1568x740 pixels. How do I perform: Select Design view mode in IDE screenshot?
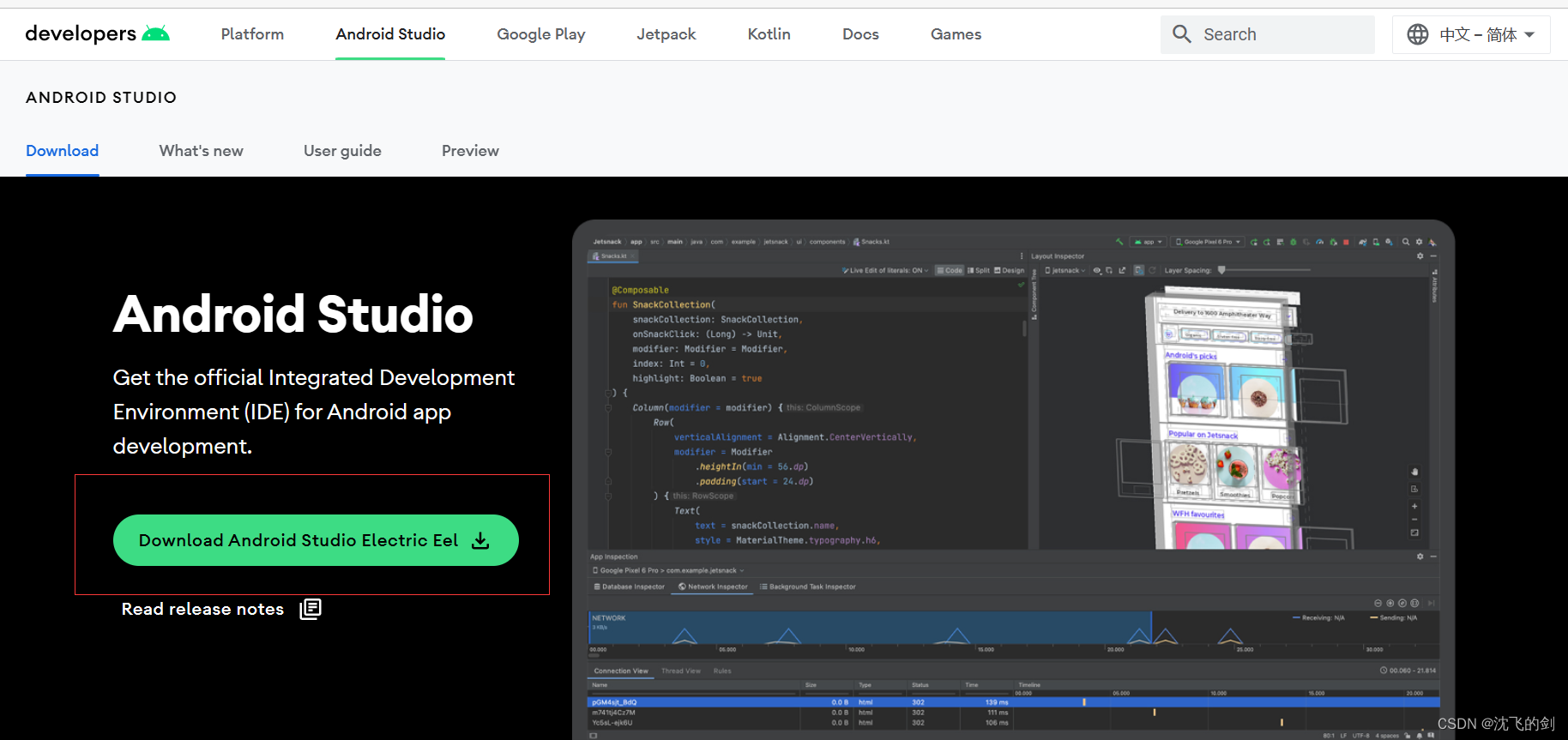1010,270
